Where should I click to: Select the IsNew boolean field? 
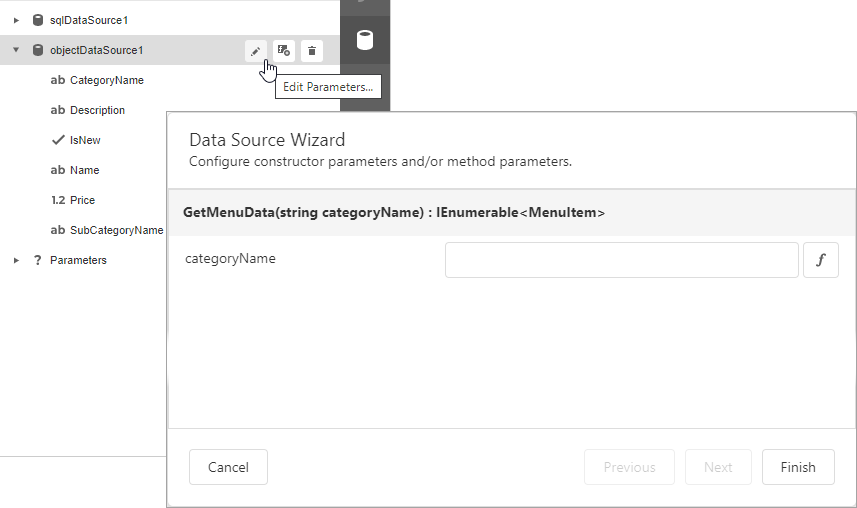coord(85,140)
